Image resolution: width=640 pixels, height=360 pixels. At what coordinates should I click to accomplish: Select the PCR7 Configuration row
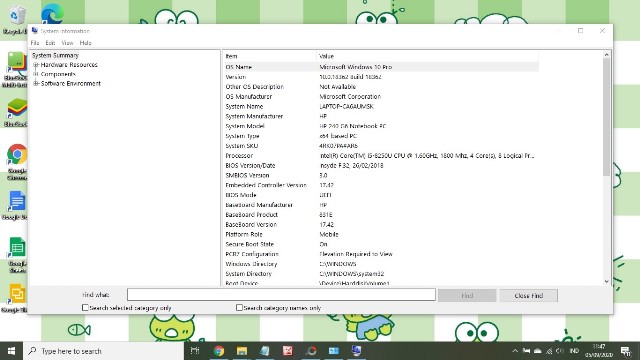point(381,254)
